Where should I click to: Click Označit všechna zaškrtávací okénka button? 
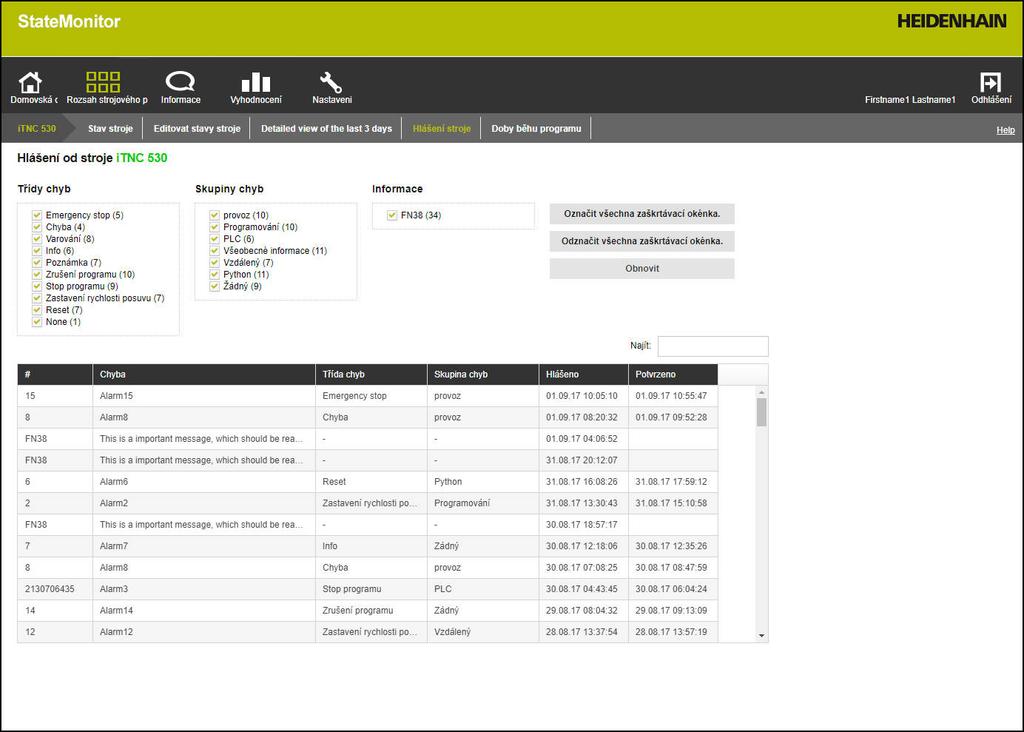coord(642,214)
